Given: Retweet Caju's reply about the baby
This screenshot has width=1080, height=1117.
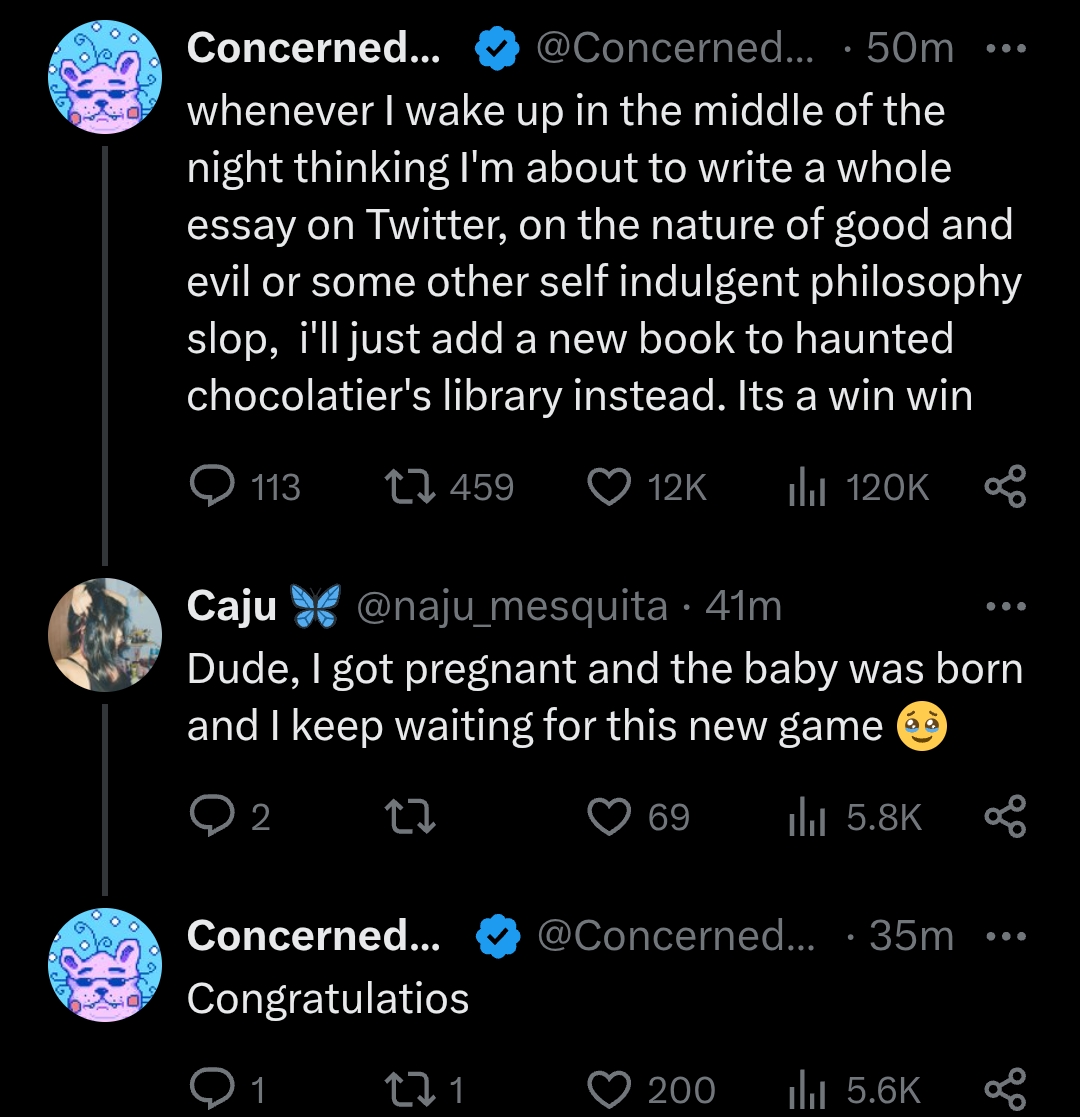Looking at the screenshot, I should (x=409, y=817).
